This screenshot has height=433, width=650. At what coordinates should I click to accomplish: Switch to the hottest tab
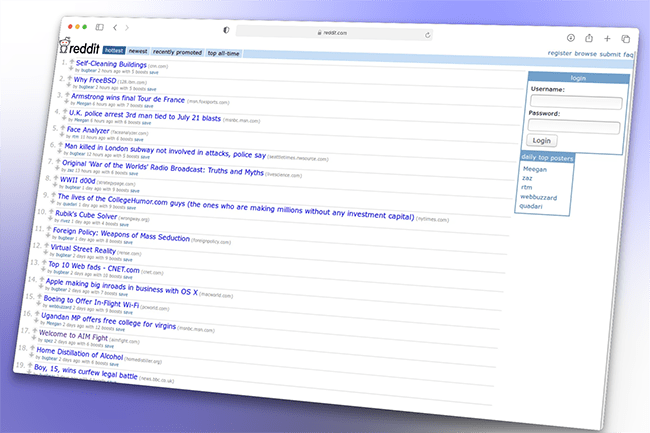pyautogui.click(x=114, y=50)
